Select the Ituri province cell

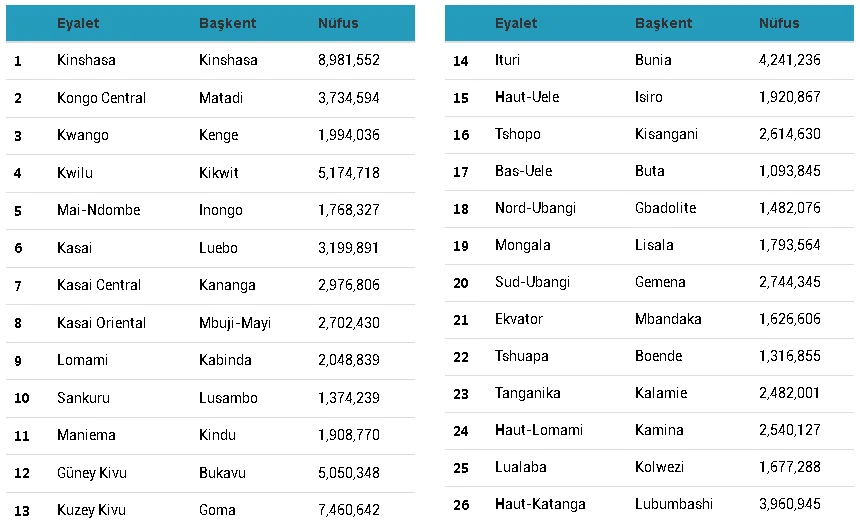[507, 60]
